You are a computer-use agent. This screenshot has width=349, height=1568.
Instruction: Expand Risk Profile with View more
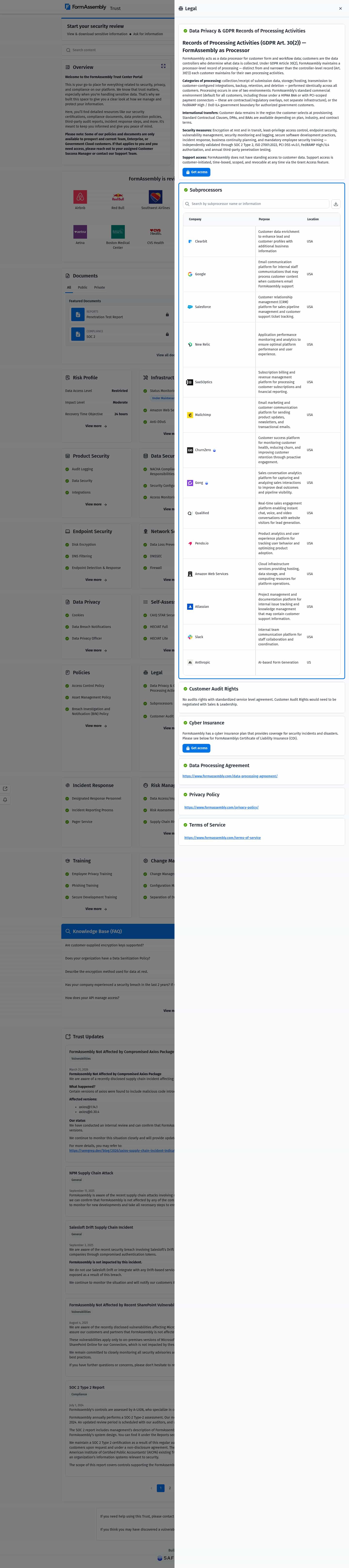(x=96, y=426)
